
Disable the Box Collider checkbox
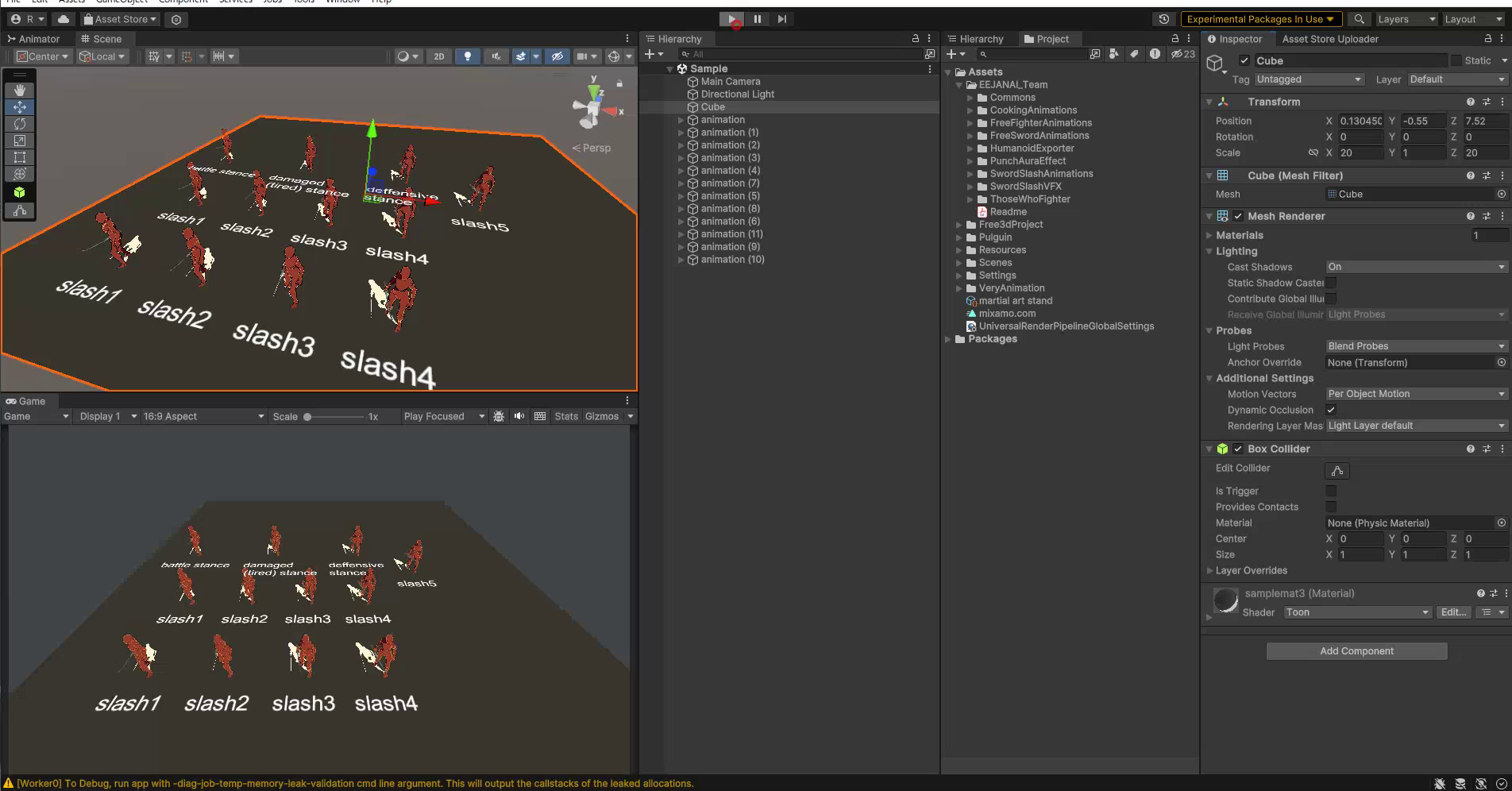(1238, 449)
